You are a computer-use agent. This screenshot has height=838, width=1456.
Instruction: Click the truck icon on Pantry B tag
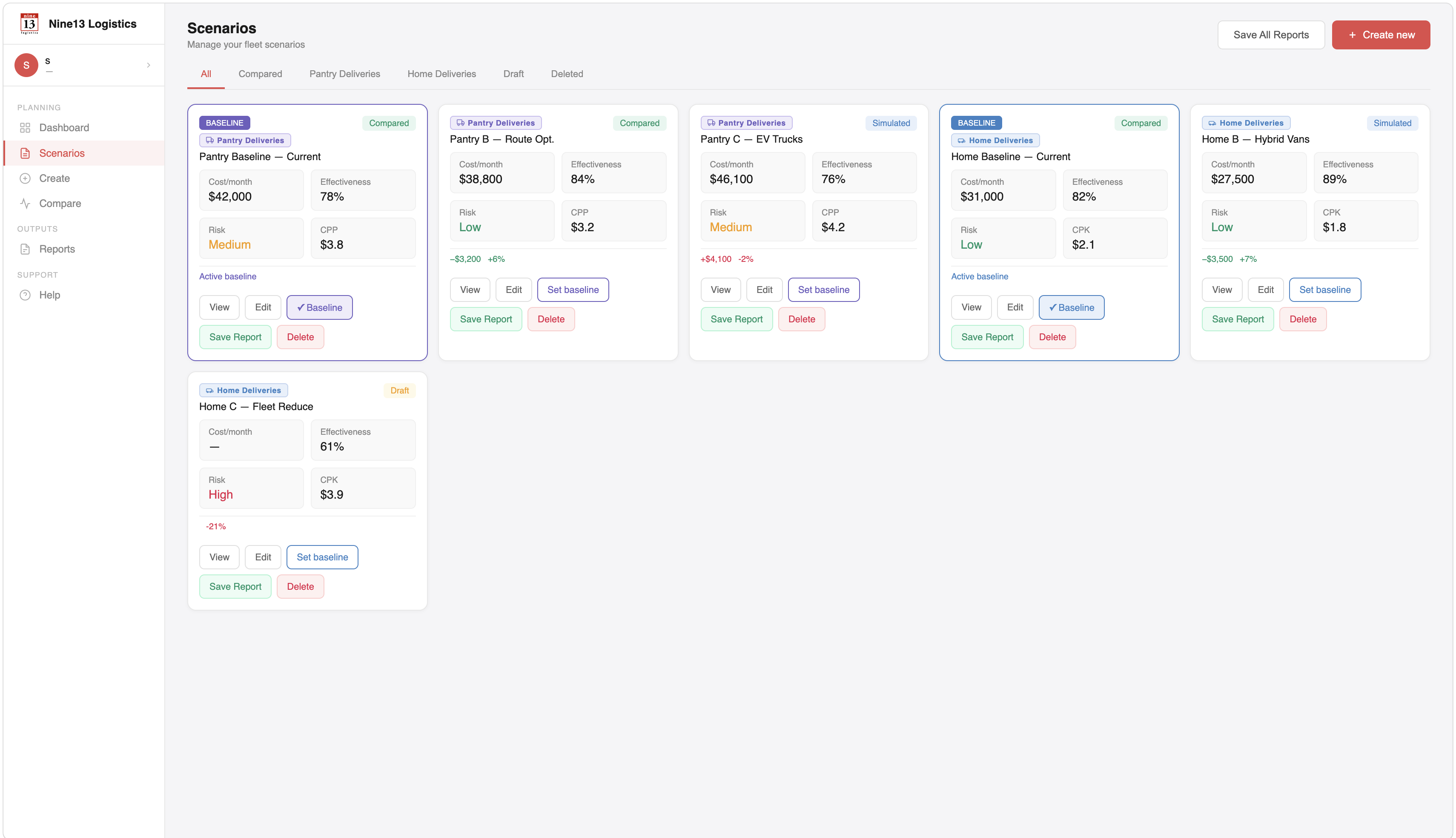coord(460,123)
